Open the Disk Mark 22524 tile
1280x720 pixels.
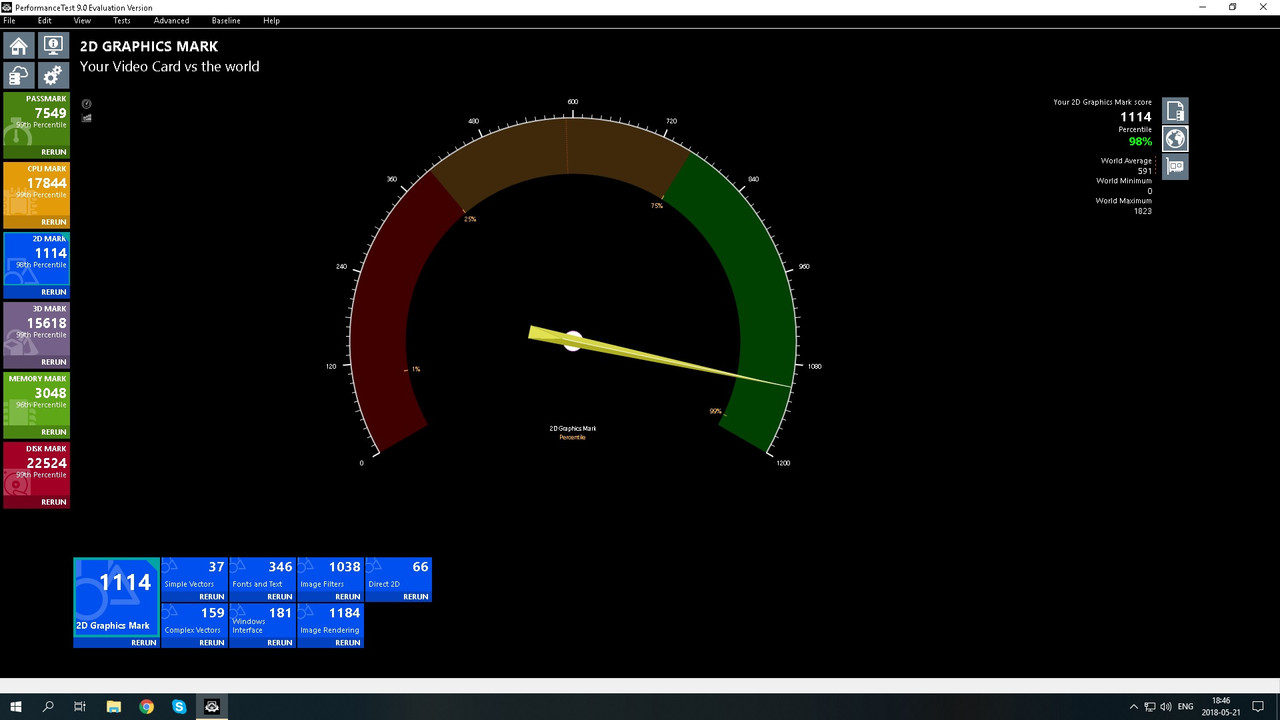37,475
